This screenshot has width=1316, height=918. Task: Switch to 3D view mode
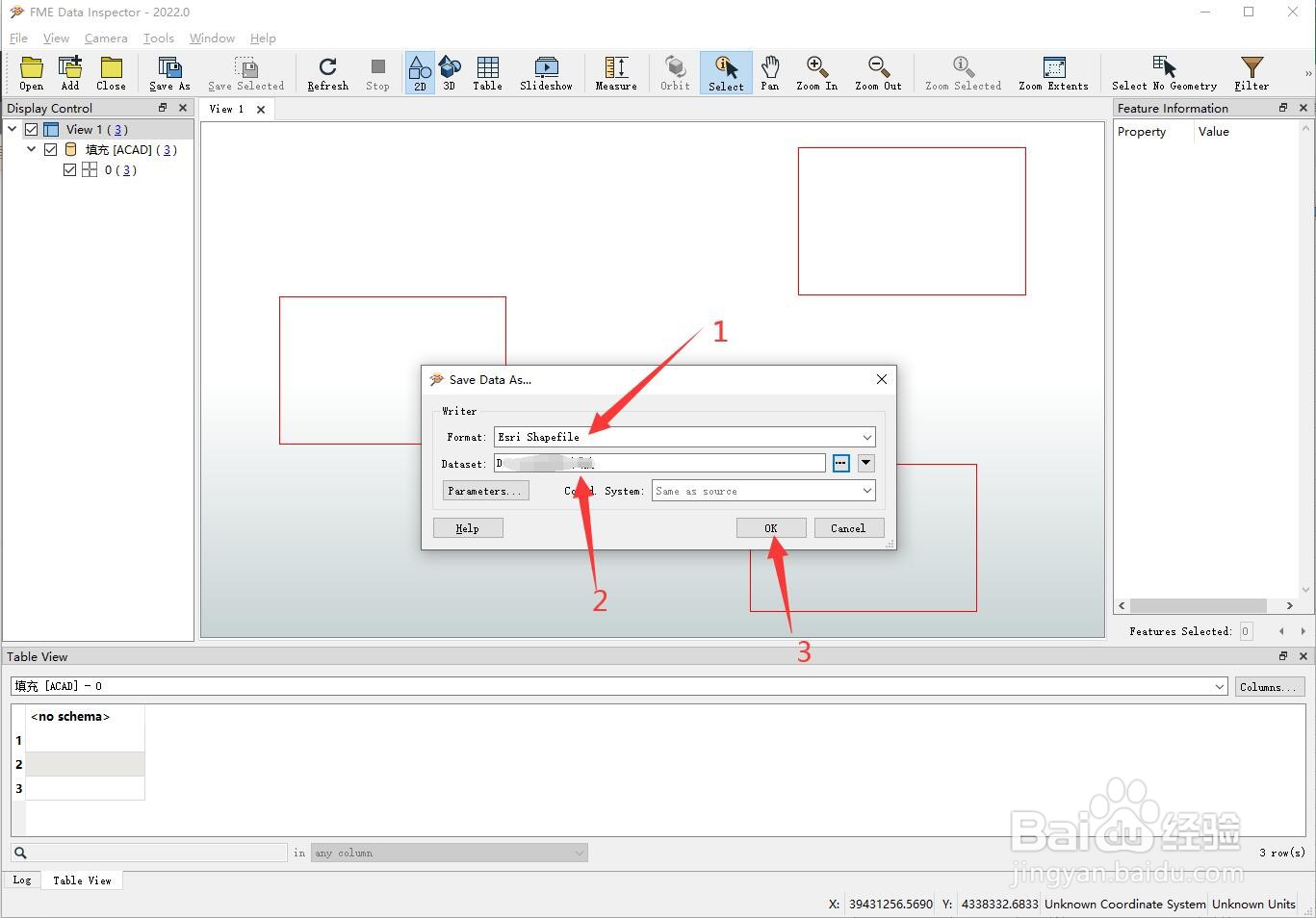click(449, 73)
